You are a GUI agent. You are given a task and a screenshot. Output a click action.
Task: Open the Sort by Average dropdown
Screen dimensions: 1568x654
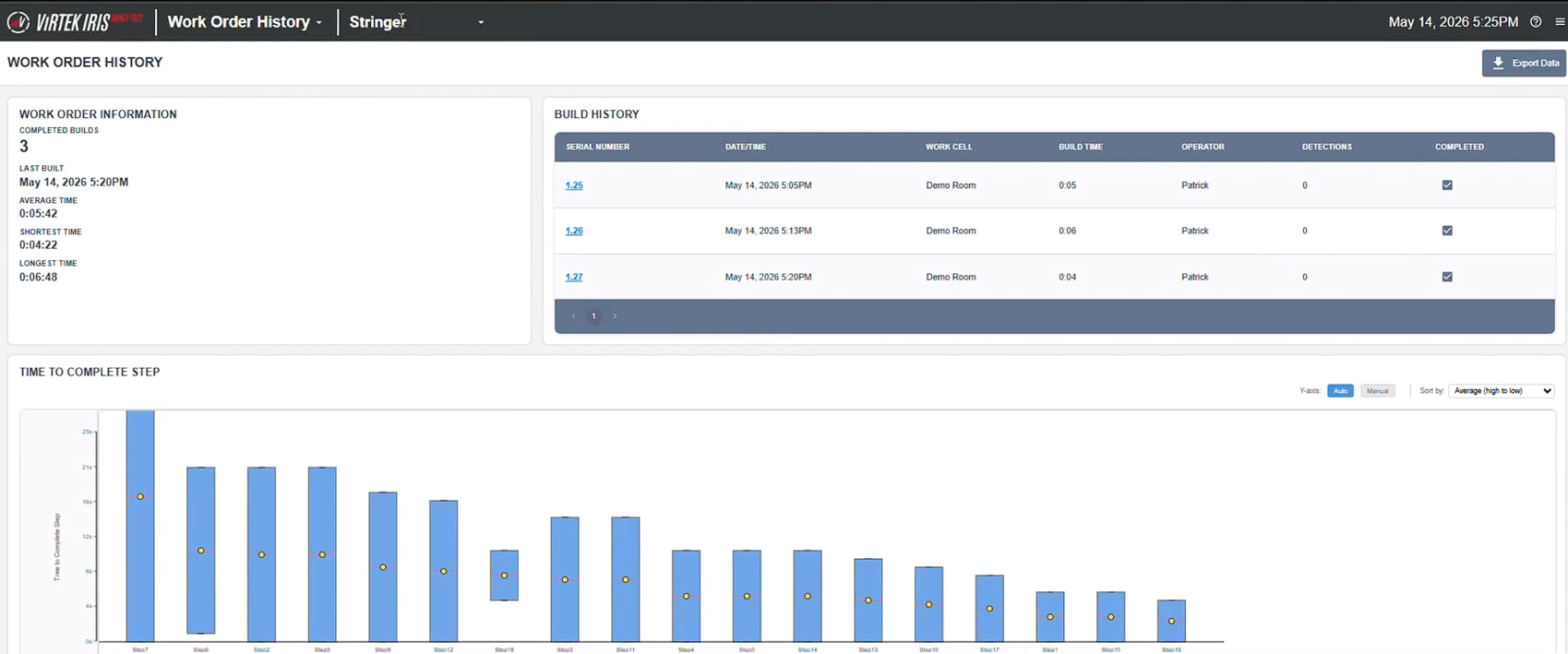click(1502, 391)
